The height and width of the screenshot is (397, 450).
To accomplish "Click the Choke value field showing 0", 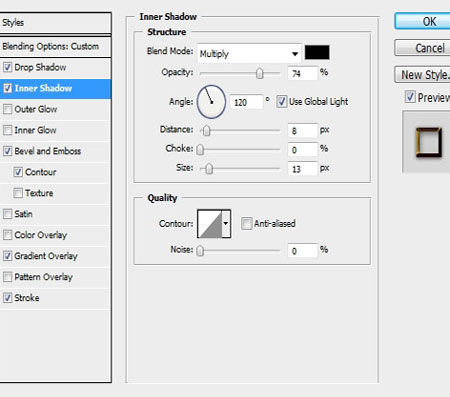I will (x=303, y=150).
